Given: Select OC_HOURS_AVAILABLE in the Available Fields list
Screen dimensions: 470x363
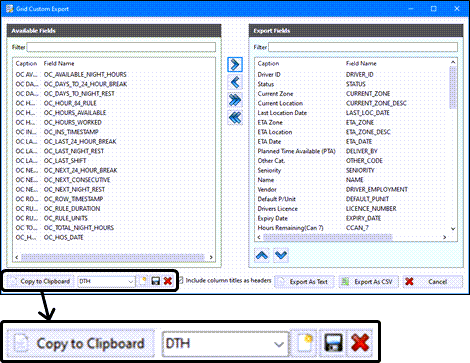Looking at the screenshot, I should 75,113.
